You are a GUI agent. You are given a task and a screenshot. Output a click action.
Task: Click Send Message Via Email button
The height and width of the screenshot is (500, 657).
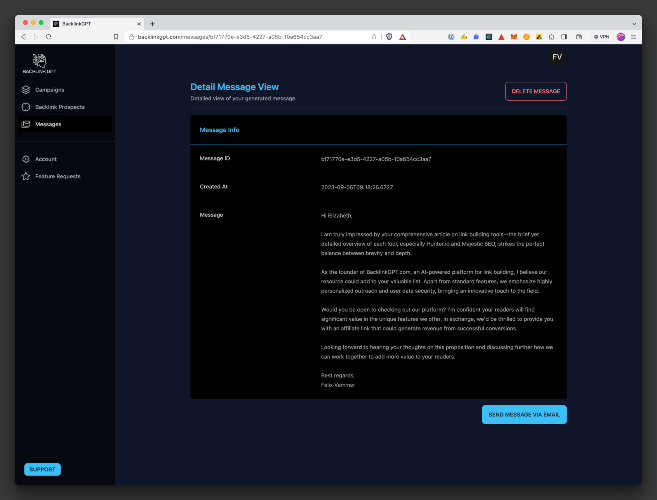point(524,415)
